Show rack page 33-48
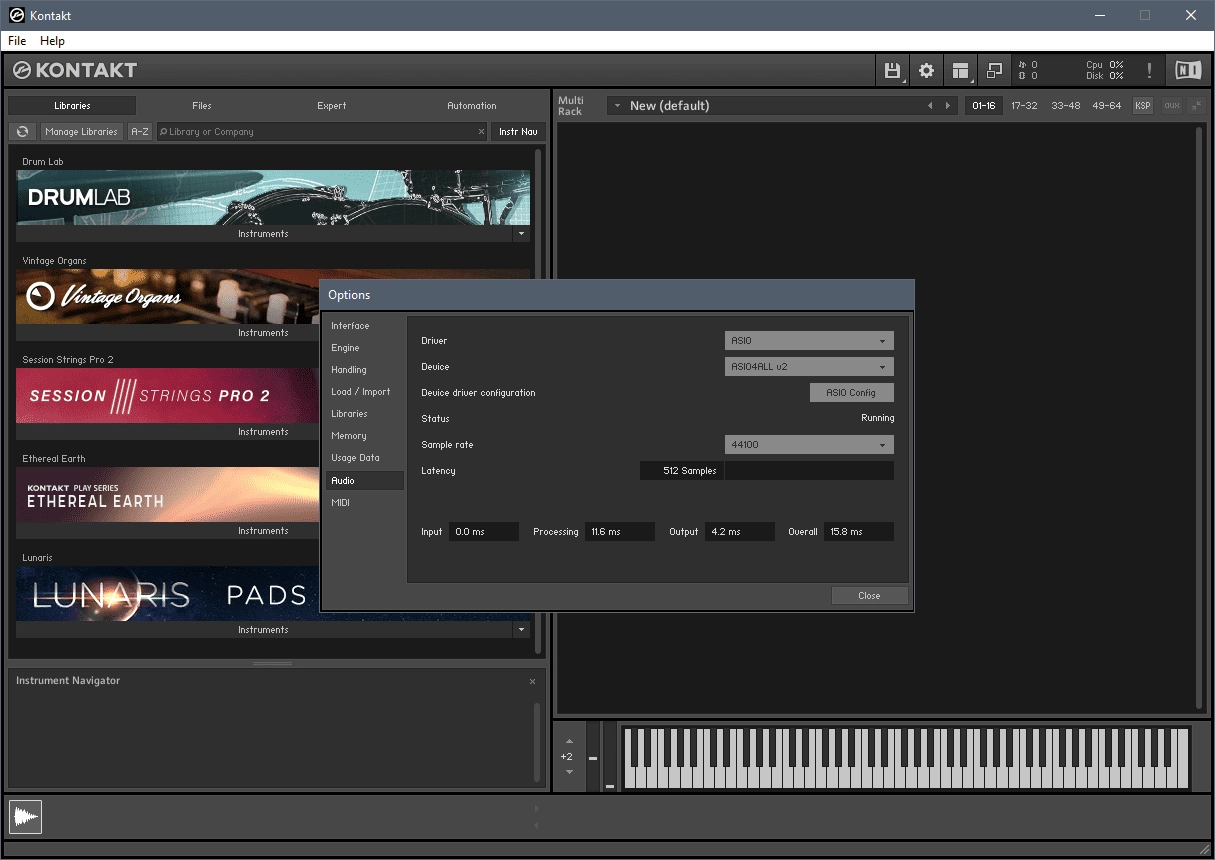The image size is (1215, 860). pos(1065,105)
